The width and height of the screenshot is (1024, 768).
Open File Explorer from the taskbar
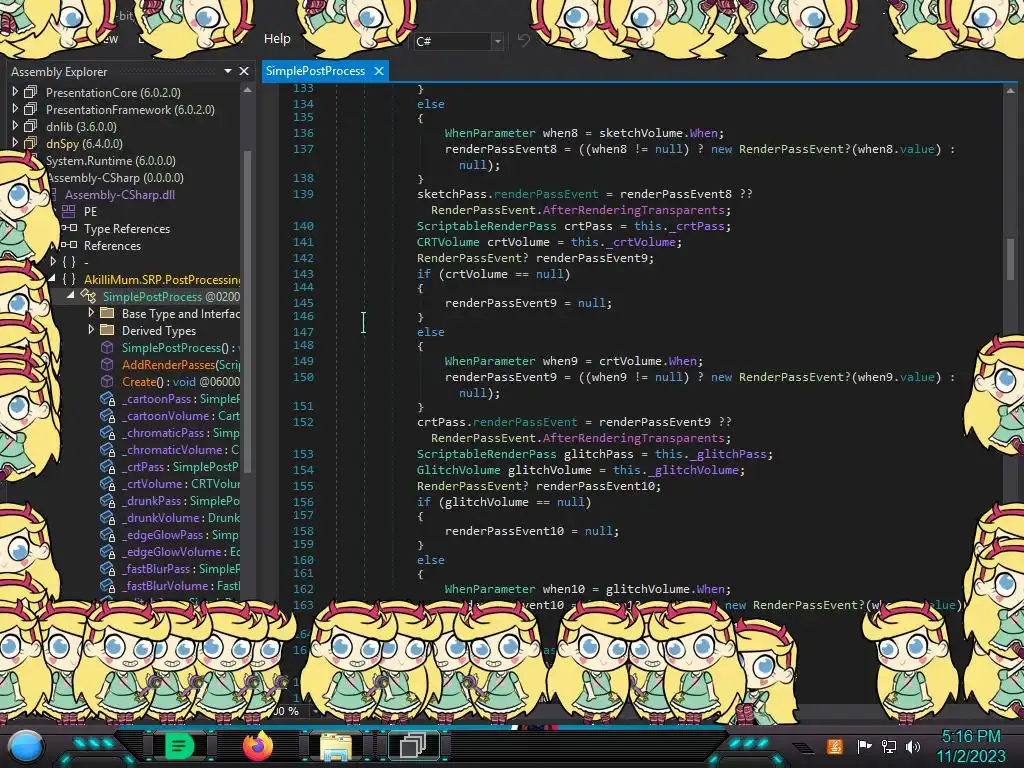click(x=336, y=746)
